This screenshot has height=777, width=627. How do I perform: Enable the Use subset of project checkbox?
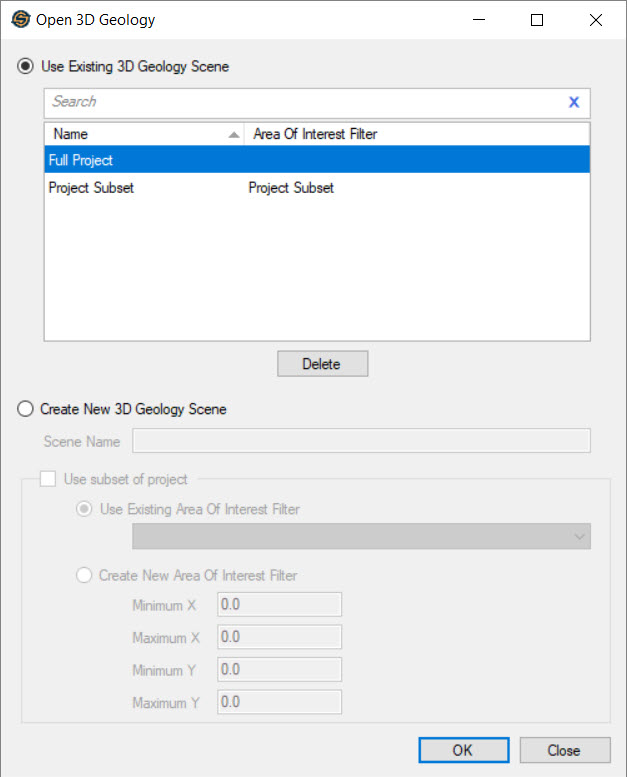[48, 479]
